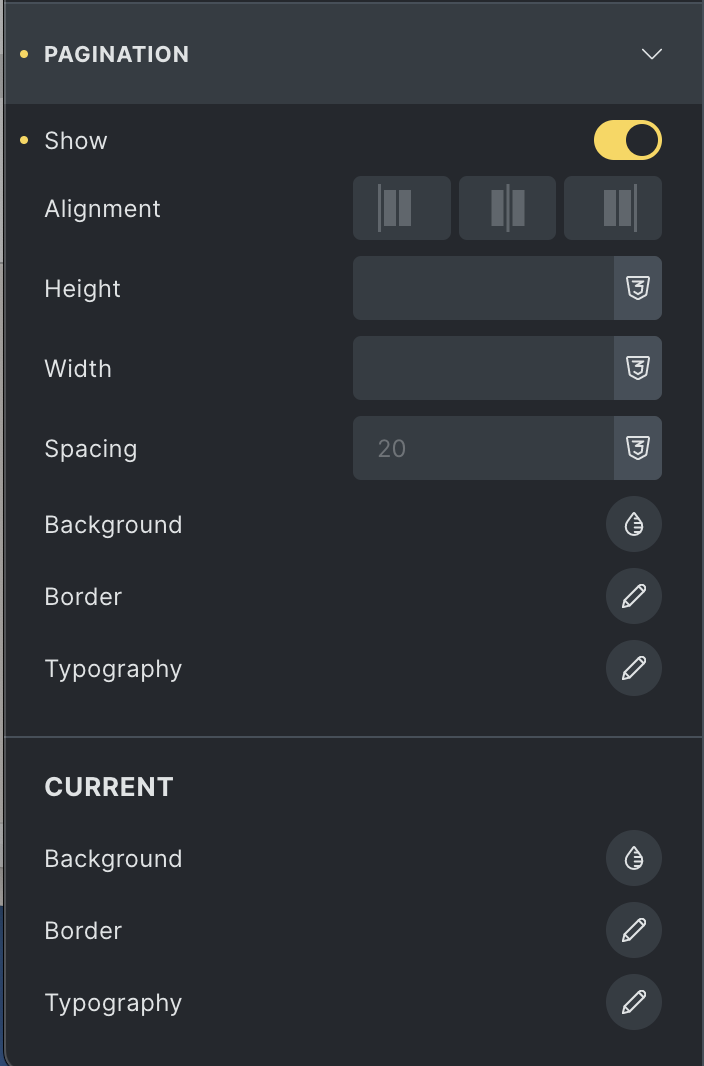Select center alignment for pagination
Screen dimensions: 704x1066
point(507,208)
